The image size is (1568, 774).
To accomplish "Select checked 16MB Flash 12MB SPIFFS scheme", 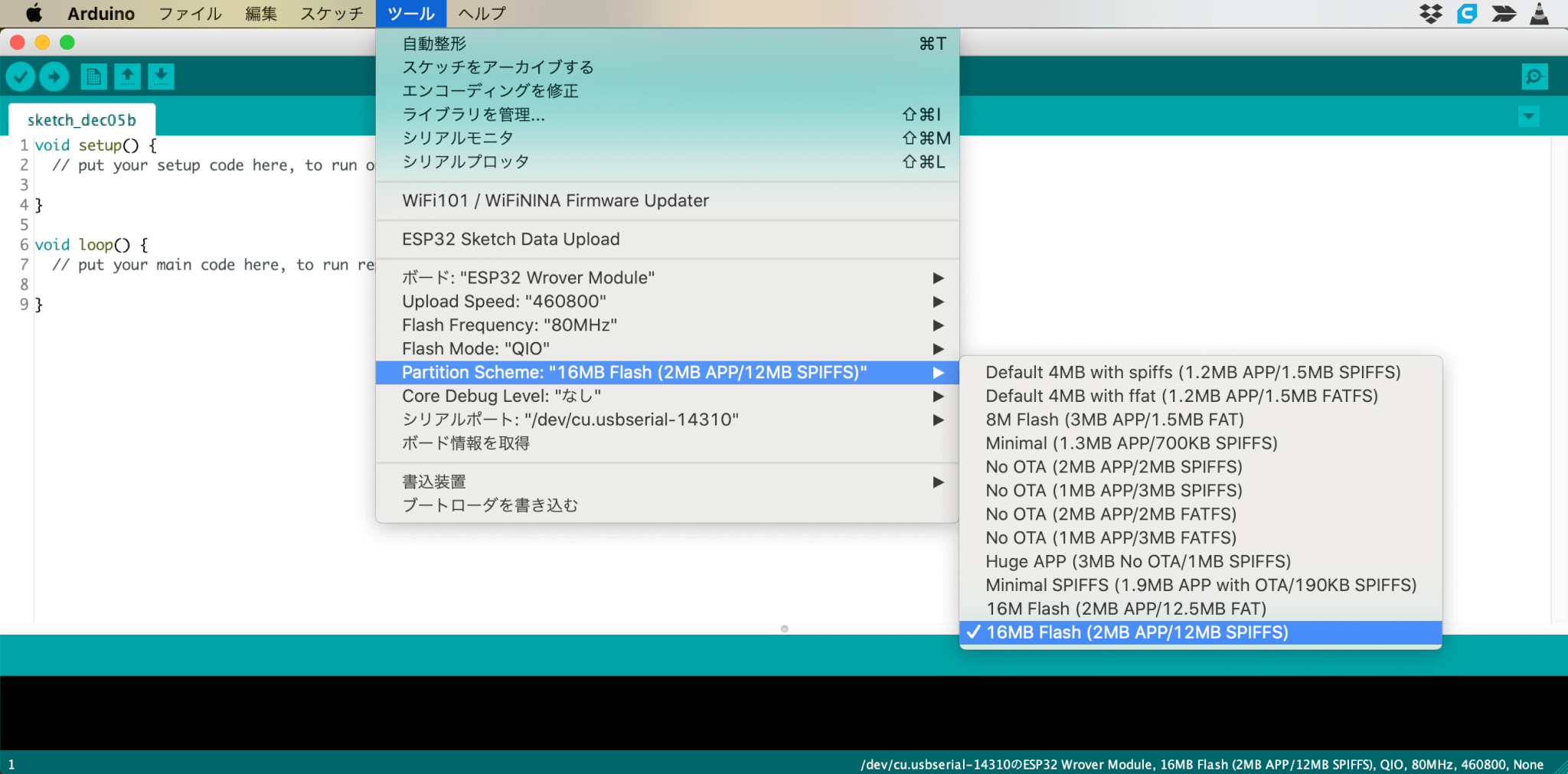I will 1137,632.
